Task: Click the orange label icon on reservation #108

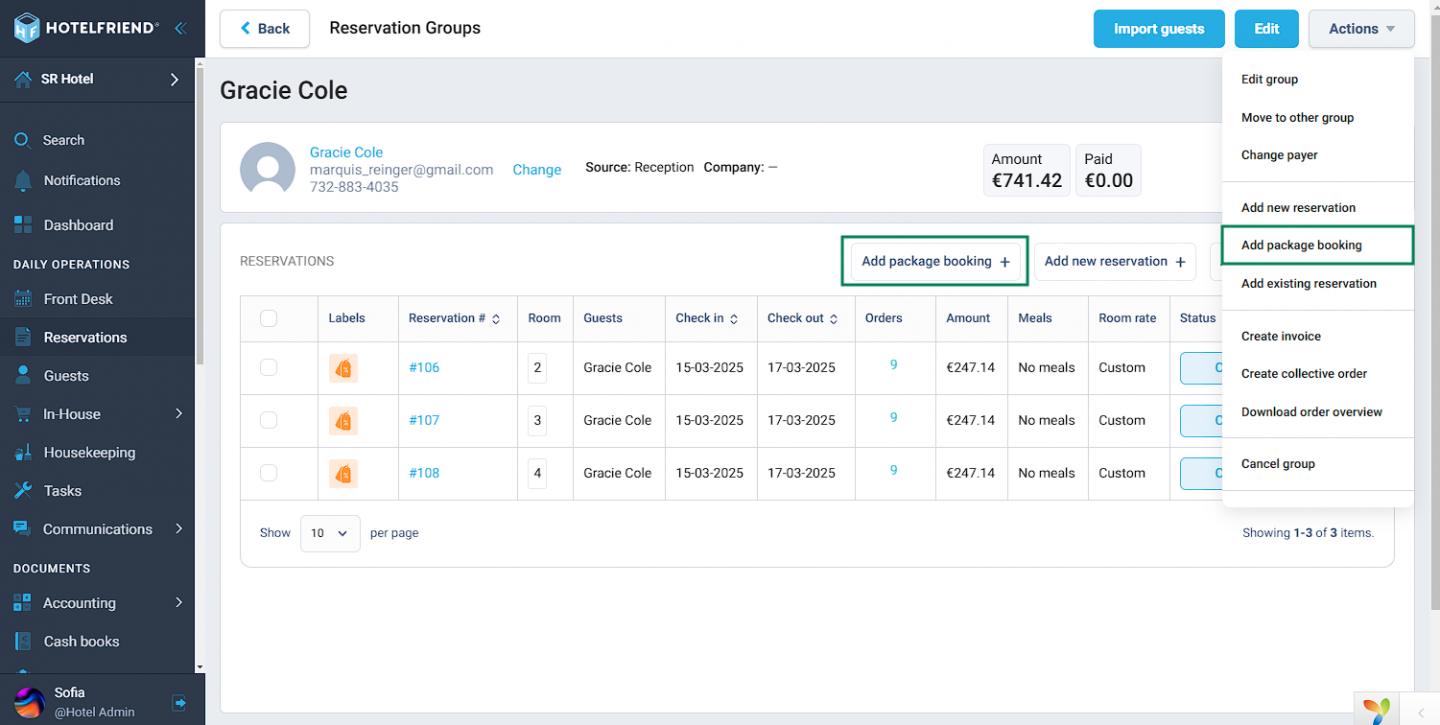Action: (344, 473)
